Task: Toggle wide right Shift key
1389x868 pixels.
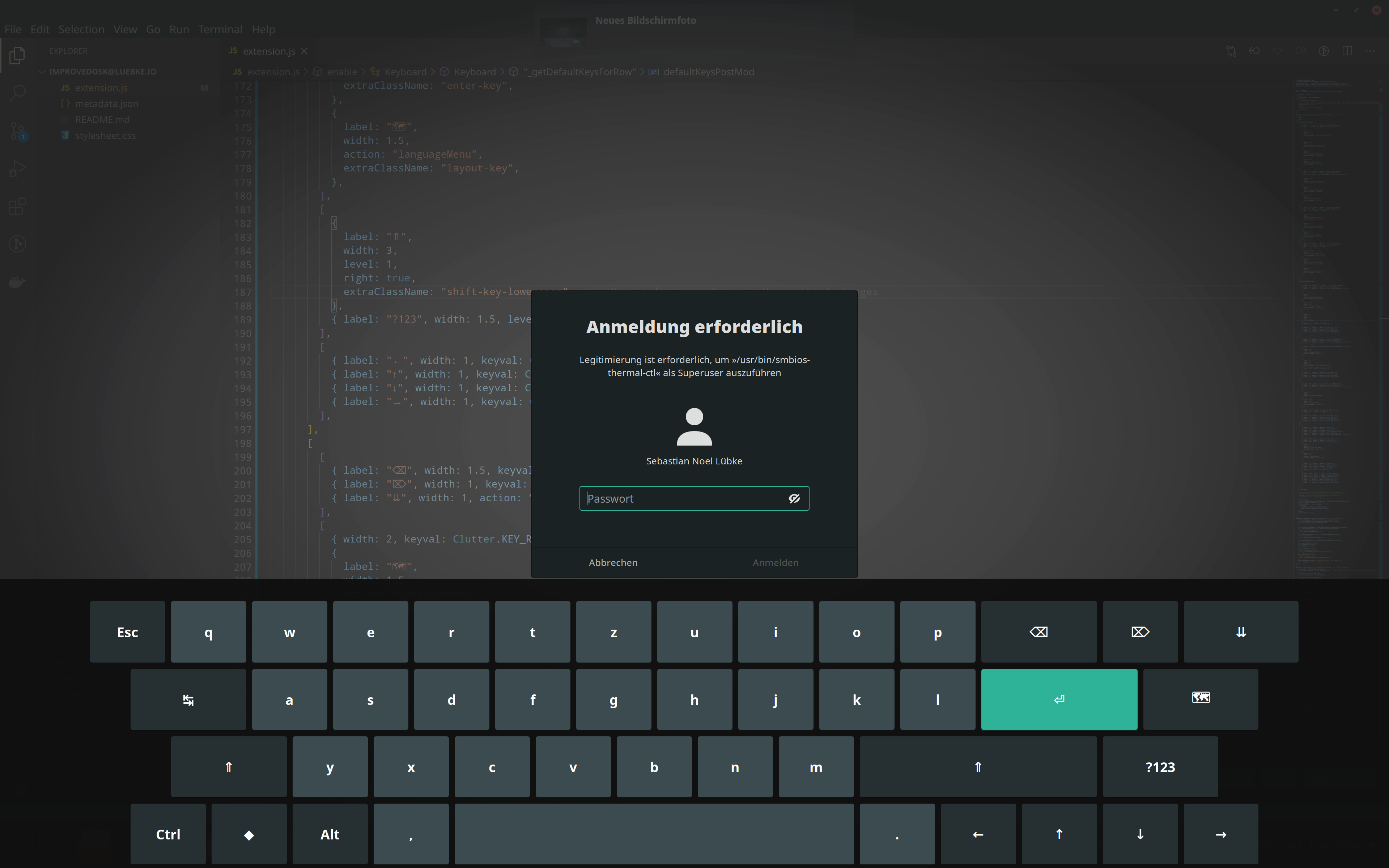Action: (x=977, y=767)
